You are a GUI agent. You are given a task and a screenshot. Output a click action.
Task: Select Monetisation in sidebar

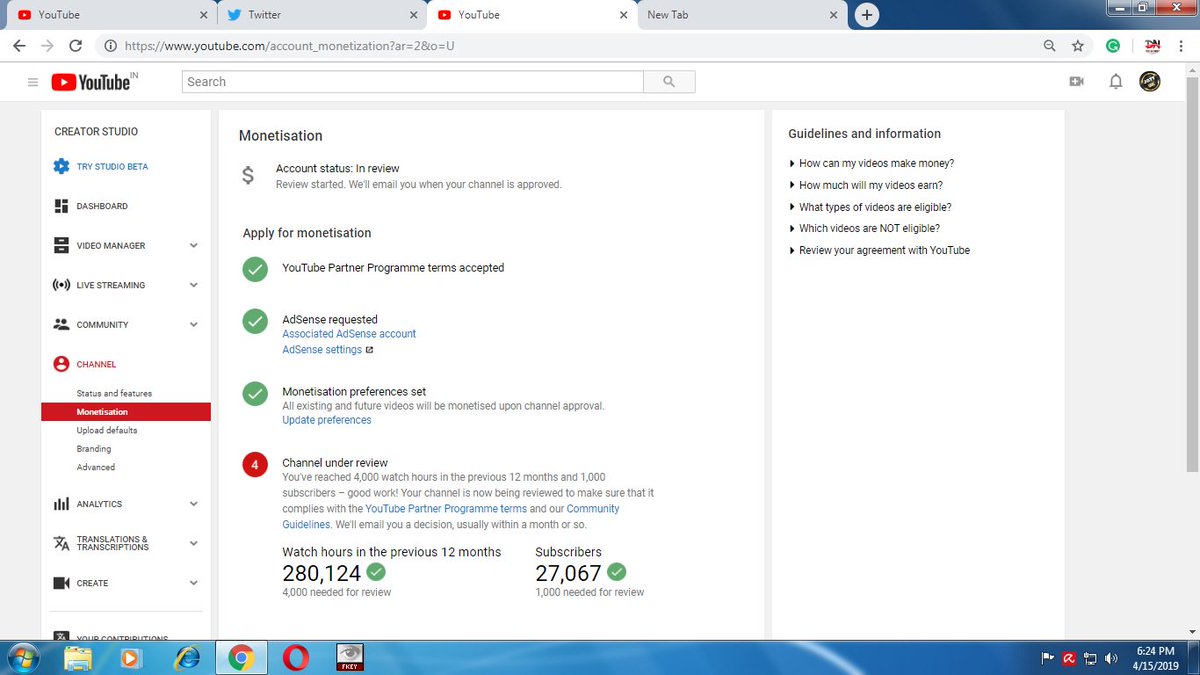click(x=126, y=412)
